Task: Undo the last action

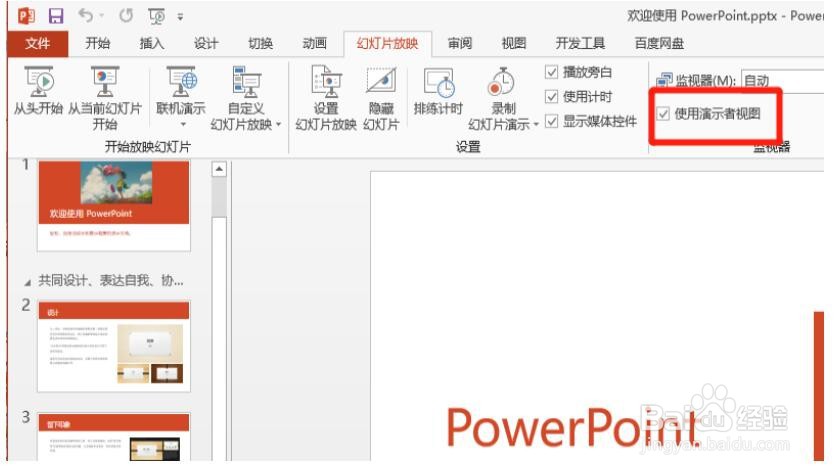Action: point(85,15)
